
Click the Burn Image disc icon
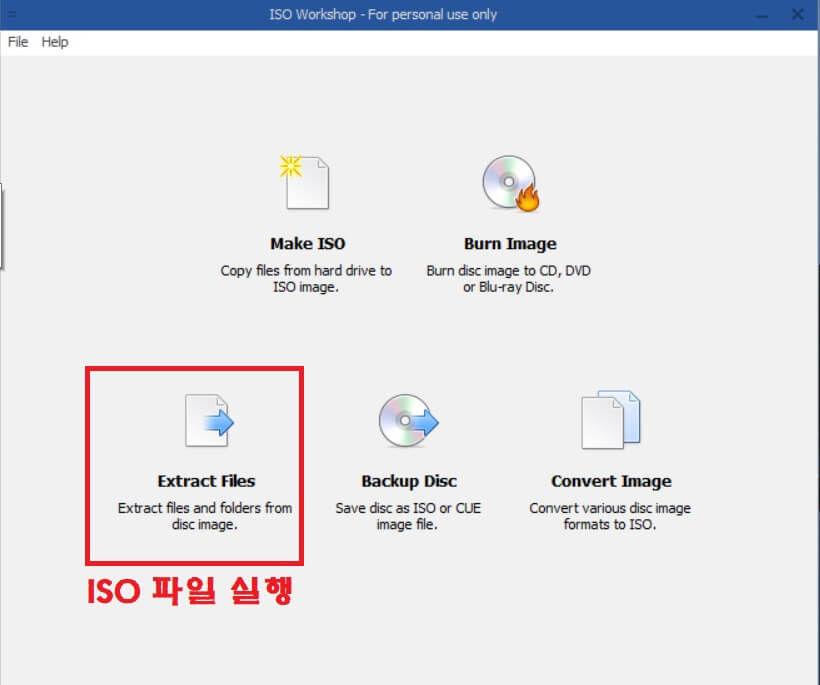coord(510,183)
